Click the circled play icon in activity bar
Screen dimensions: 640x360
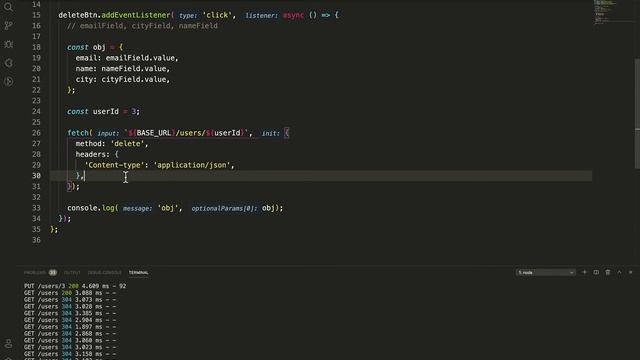8,82
